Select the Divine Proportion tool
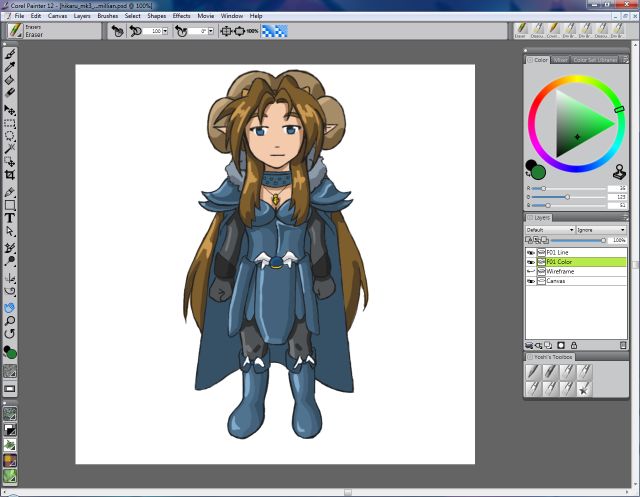This screenshot has height=497, width=640. (x=10, y=291)
